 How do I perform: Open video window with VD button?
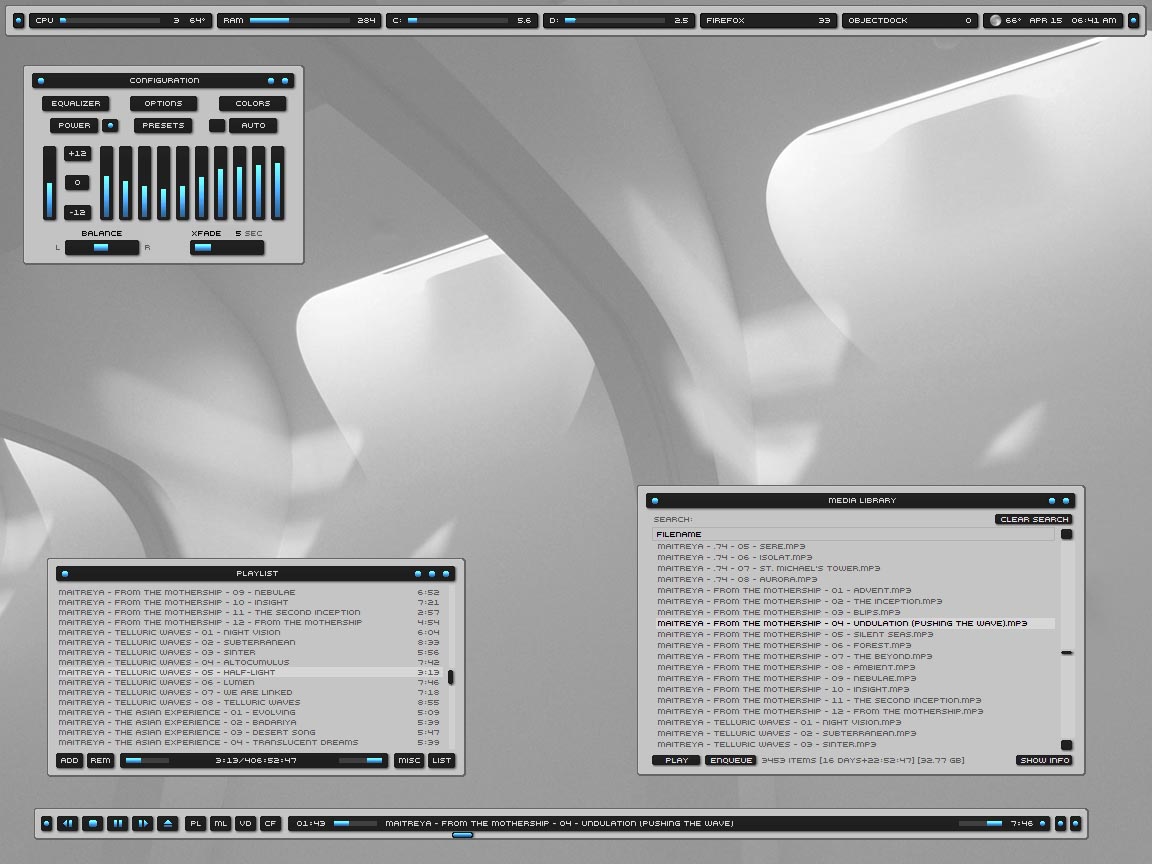click(x=245, y=823)
